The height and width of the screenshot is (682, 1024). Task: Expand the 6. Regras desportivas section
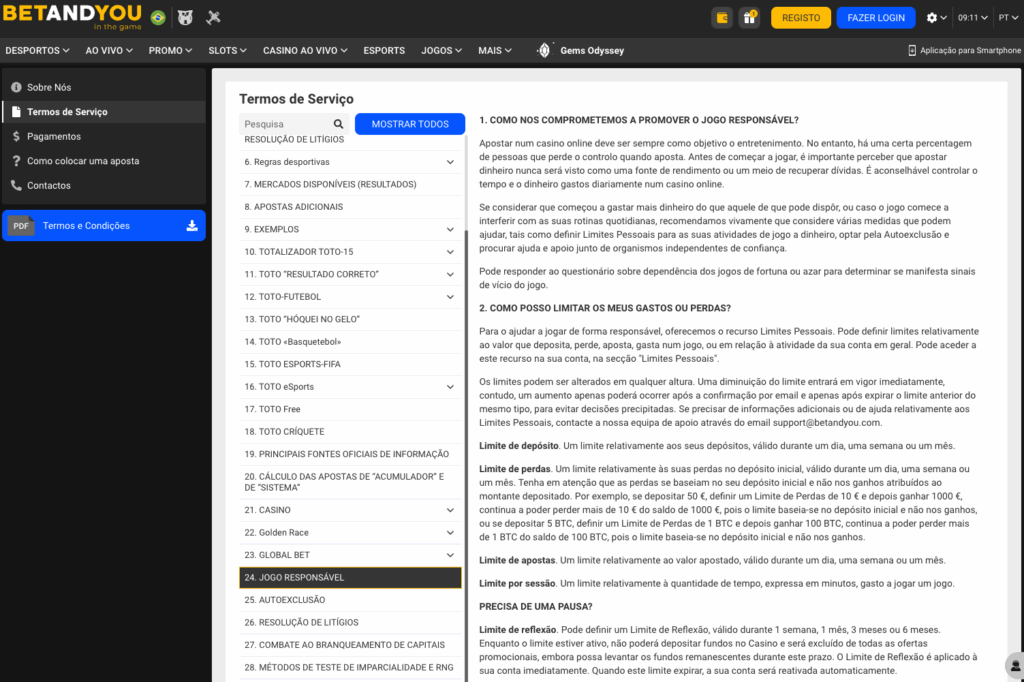350,162
